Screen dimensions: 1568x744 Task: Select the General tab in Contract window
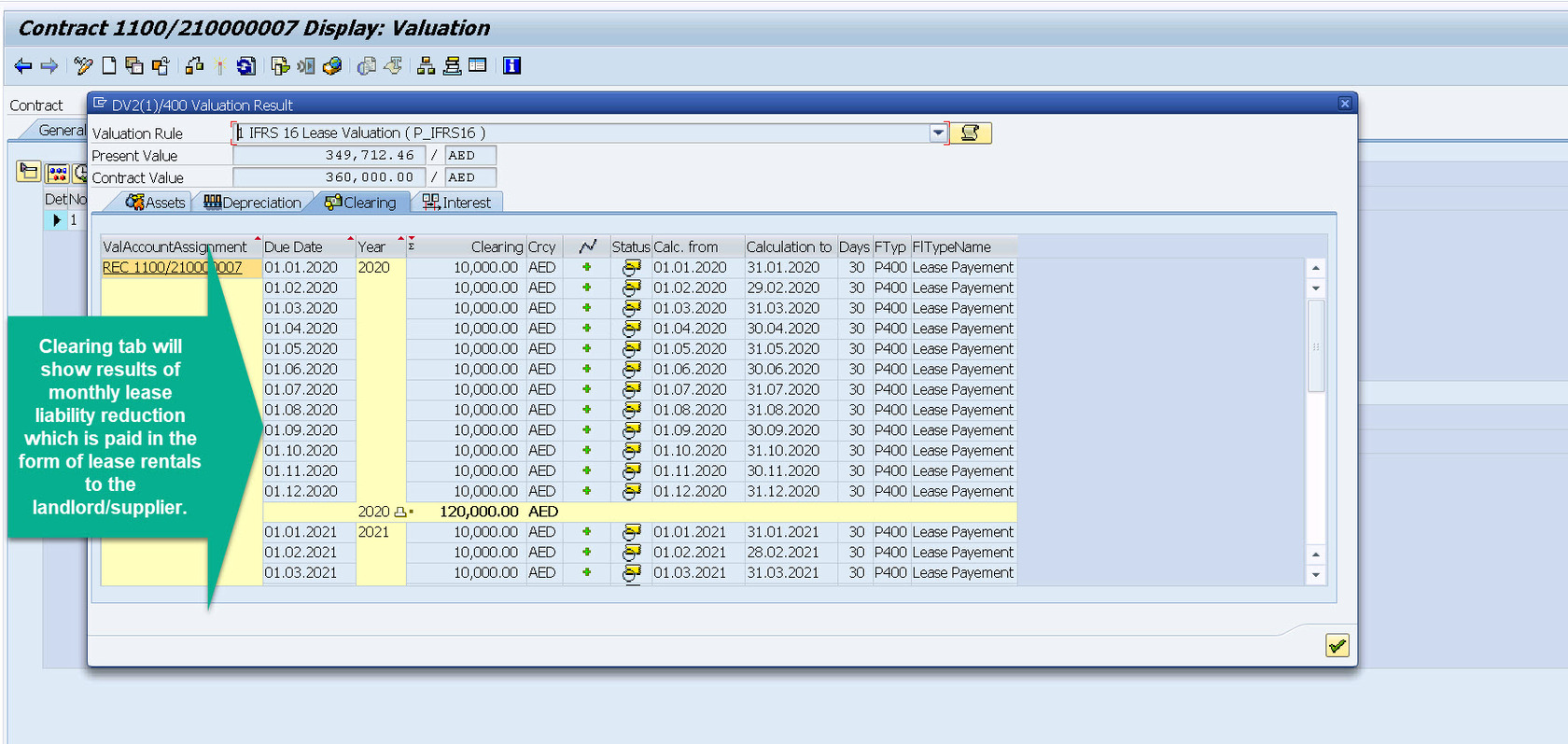(x=59, y=131)
